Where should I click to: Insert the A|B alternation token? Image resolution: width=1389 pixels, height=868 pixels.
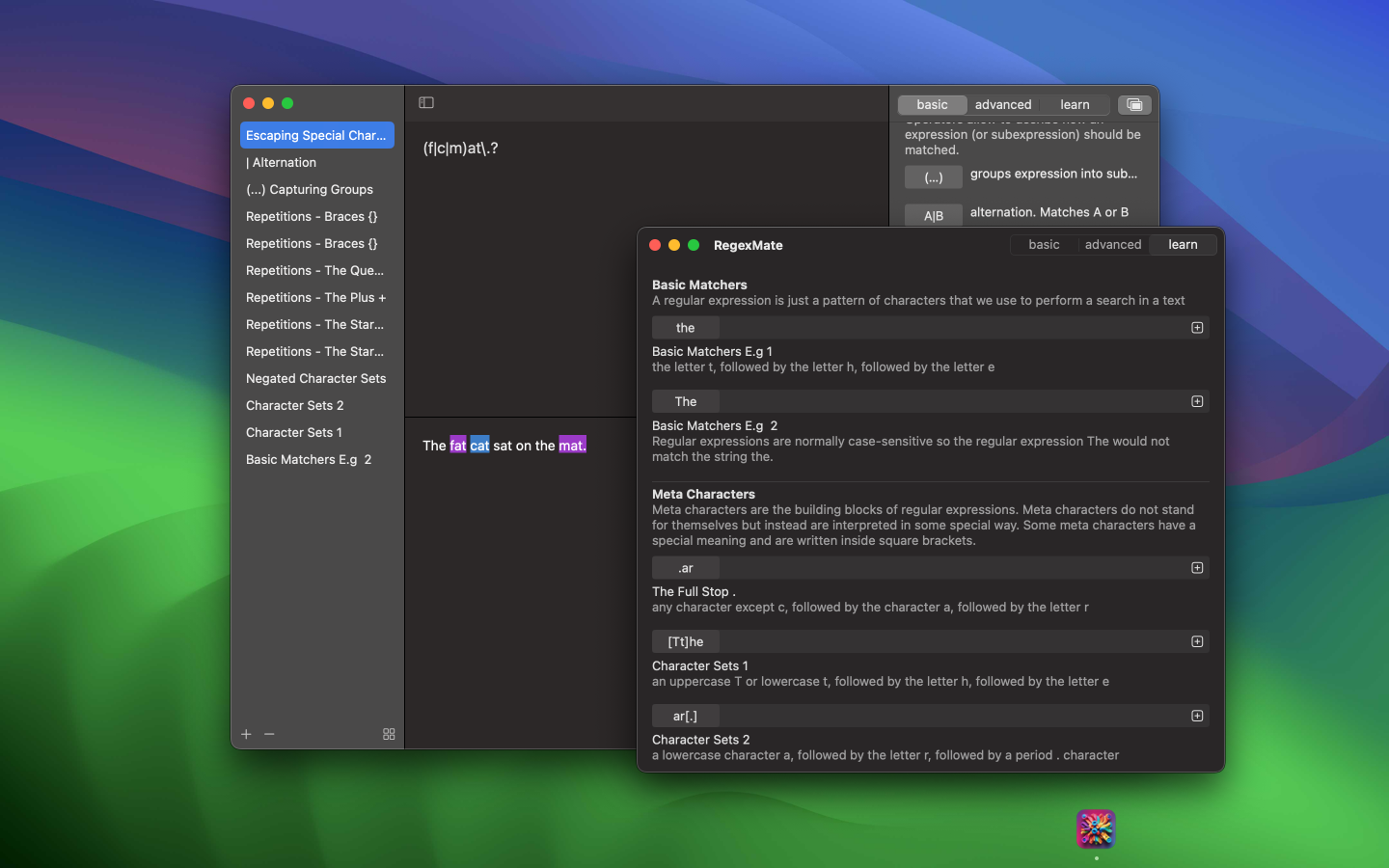pyautogui.click(x=934, y=215)
